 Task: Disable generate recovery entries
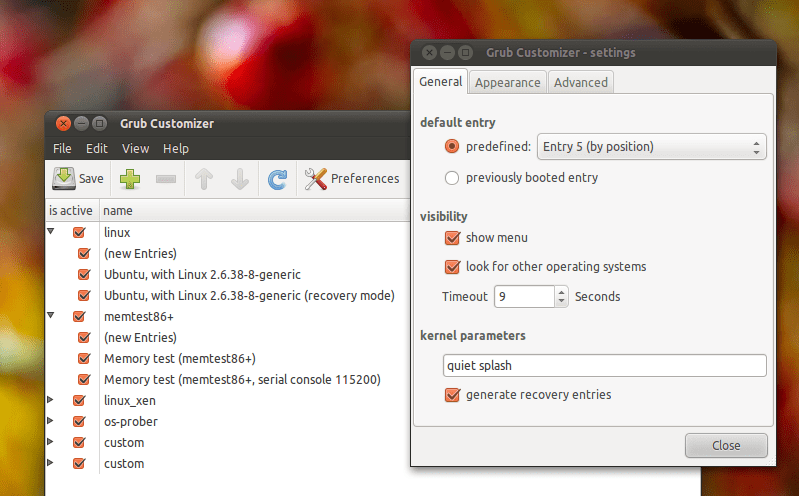tap(452, 395)
